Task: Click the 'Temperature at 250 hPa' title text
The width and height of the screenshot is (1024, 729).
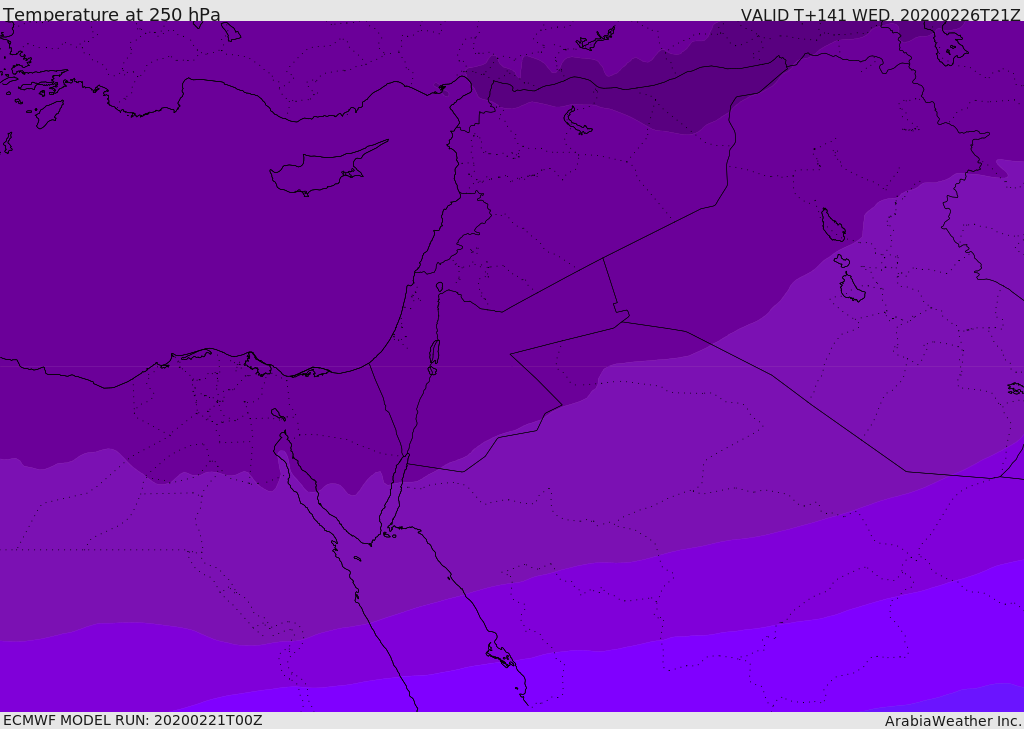Action: tap(112, 14)
